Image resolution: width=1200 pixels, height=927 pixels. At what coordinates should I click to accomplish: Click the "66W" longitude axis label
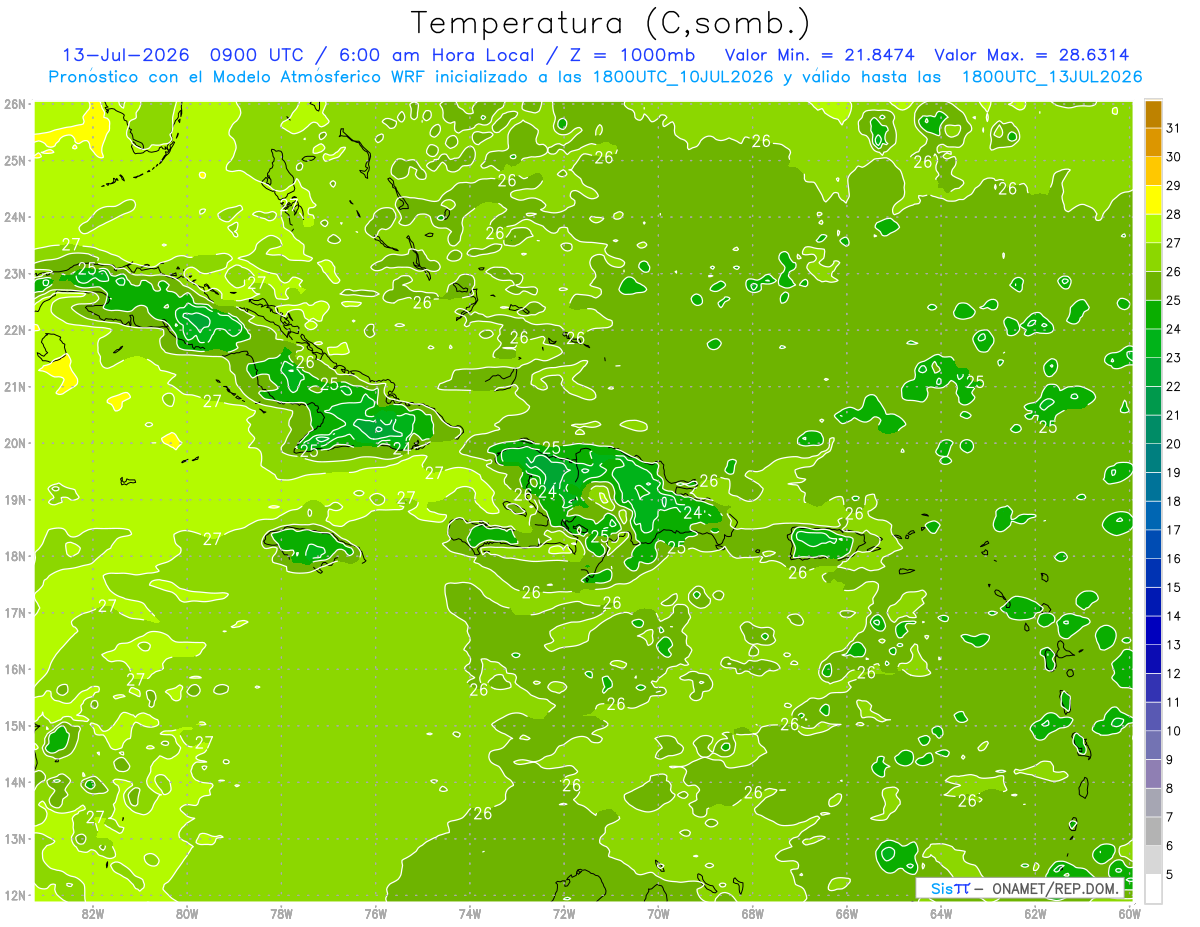[x=847, y=913]
